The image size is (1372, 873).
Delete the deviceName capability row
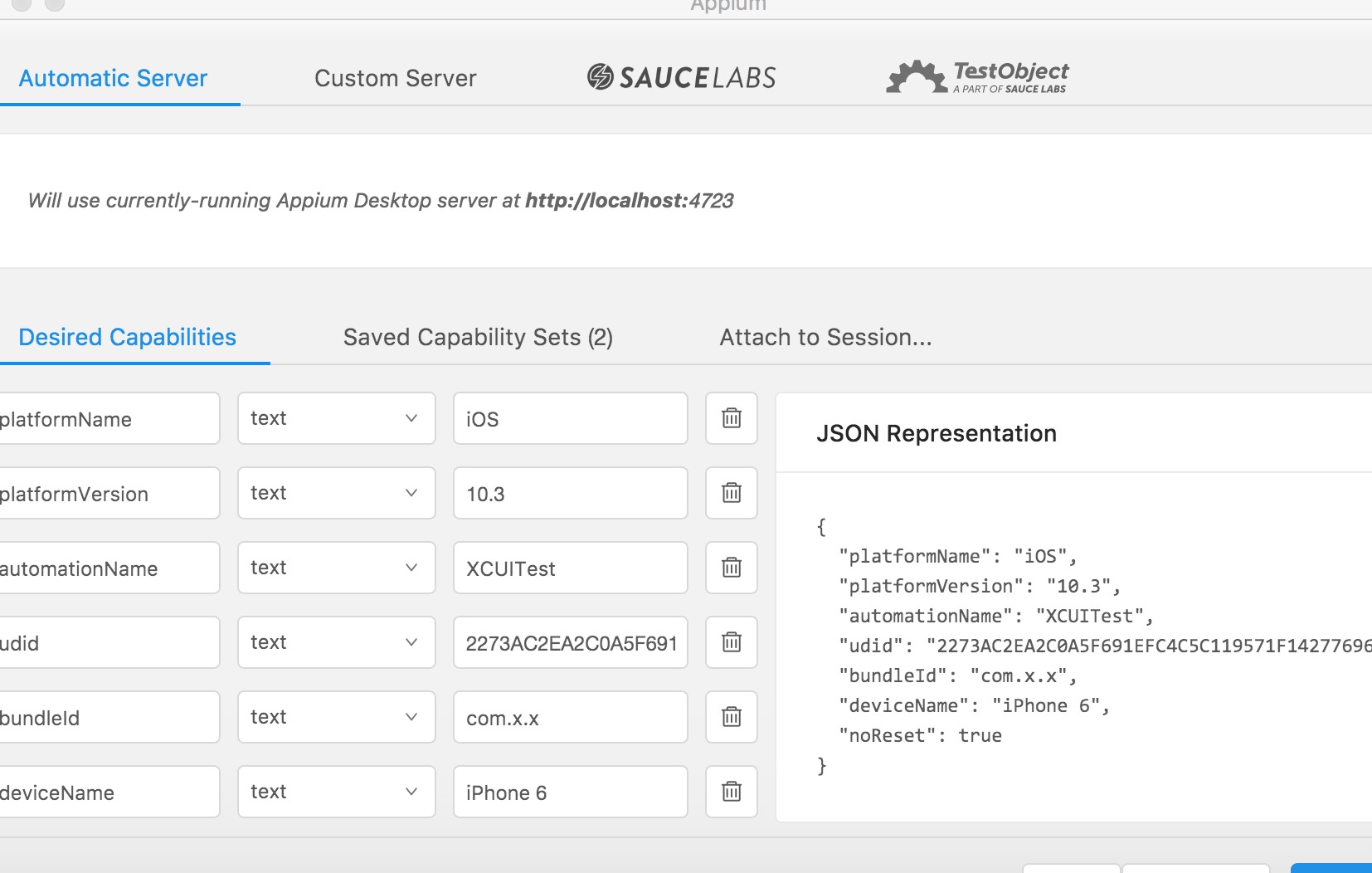[732, 792]
